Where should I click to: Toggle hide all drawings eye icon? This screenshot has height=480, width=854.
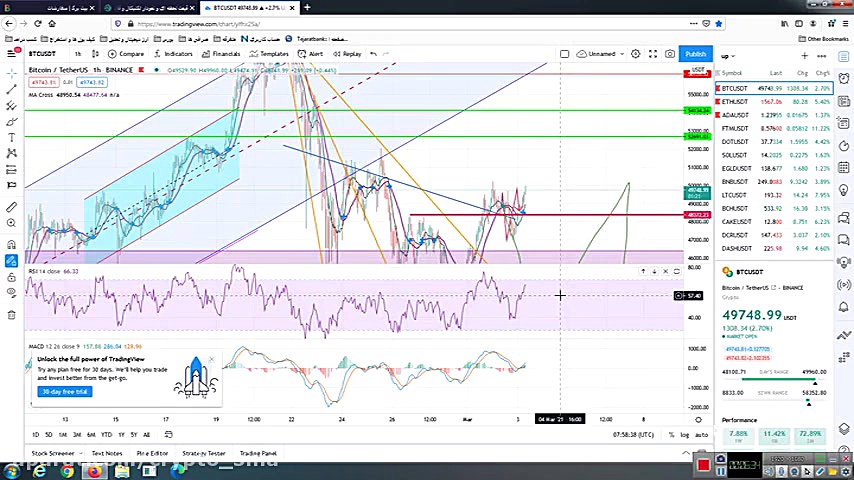click(x=11, y=293)
